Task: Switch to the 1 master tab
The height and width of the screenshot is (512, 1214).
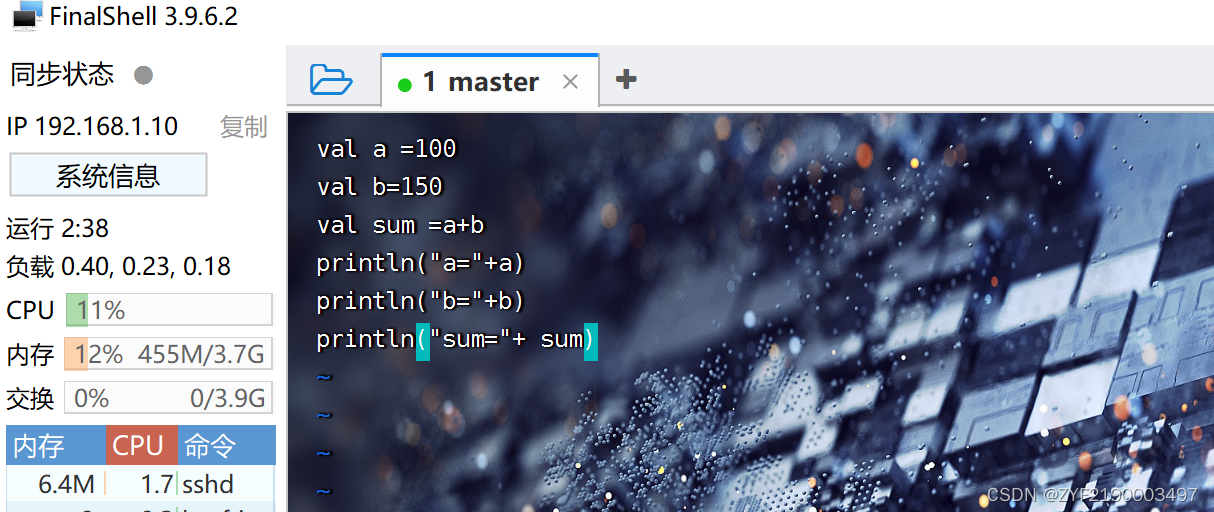Action: click(490, 81)
